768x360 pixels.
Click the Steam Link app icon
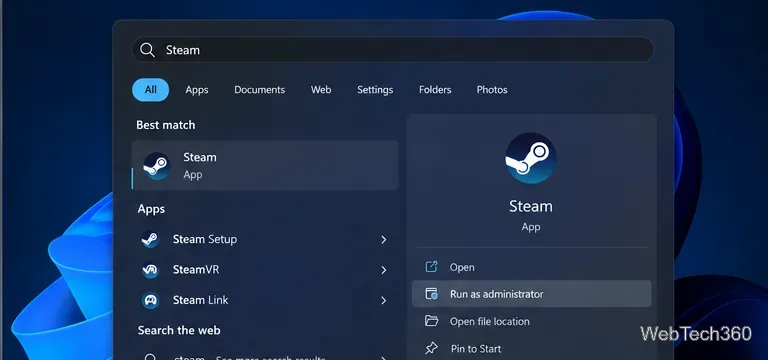pos(150,300)
